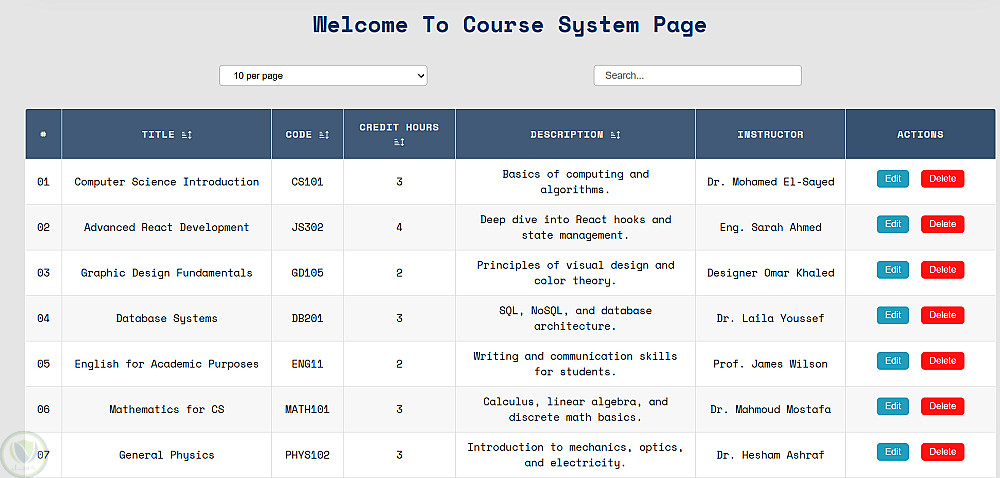The width and height of the screenshot is (1000, 478).
Task: Sort by the Code column sort icon
Action: click(x=323, y=134)
